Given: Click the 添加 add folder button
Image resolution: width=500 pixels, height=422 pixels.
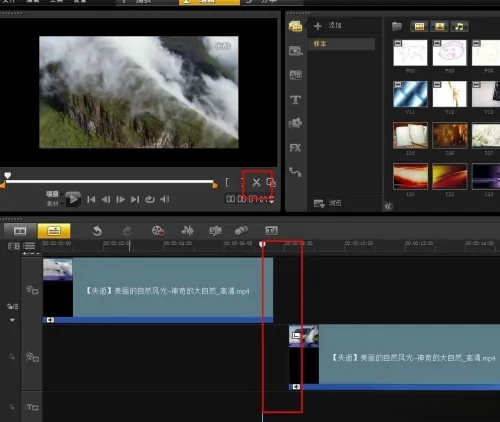Looking at the screenshot, I should pyautogui.click(x=328, y=25).
